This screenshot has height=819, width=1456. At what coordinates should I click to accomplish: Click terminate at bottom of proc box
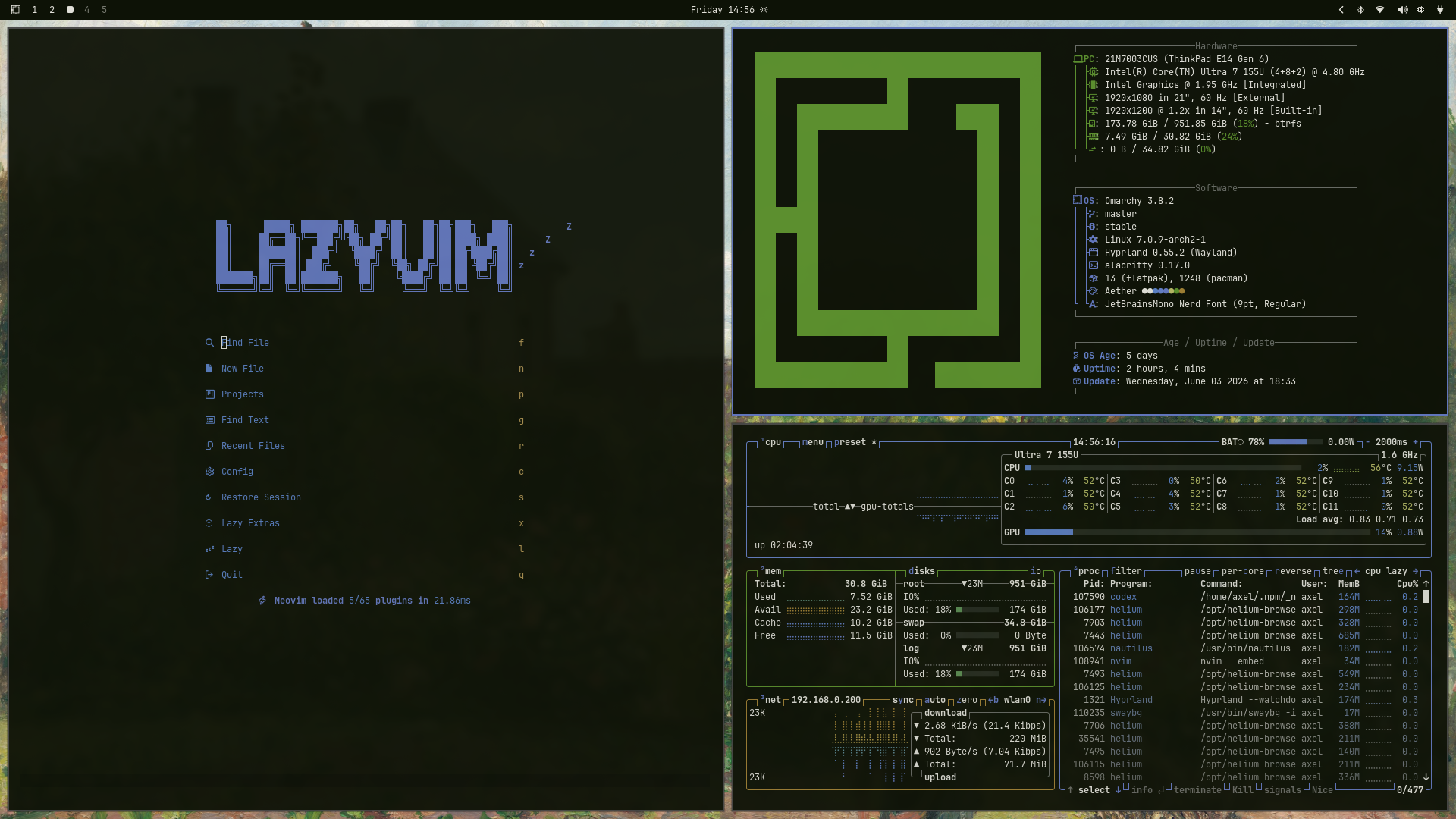pyautogui.click(x=1197, y=790)
